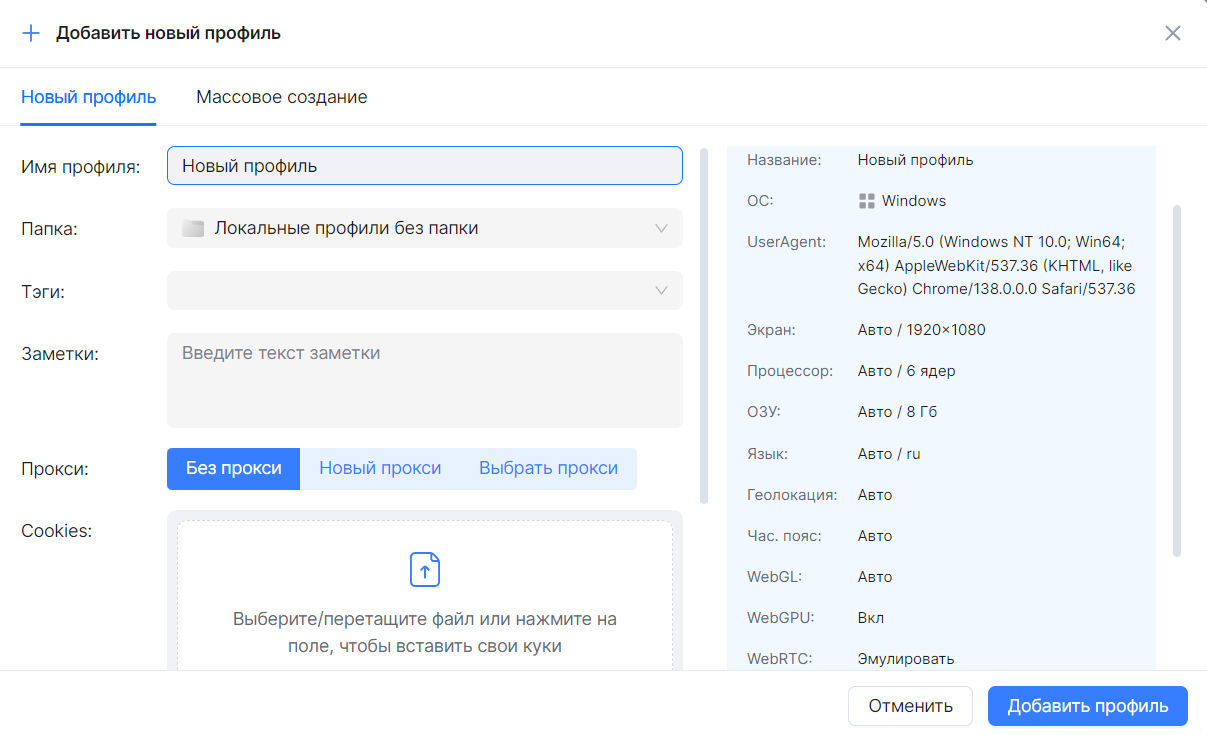Focus the Имя профиля text field
The image size is (1207, 735).
(x=424, y=166)
